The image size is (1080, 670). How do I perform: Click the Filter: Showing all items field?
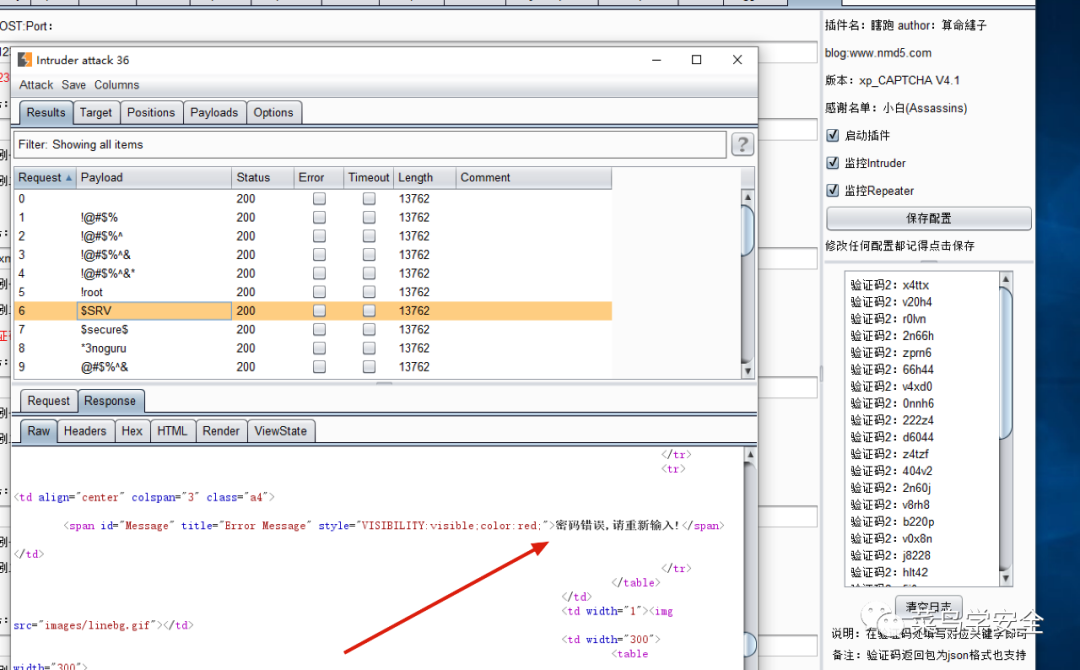(370, 145)
